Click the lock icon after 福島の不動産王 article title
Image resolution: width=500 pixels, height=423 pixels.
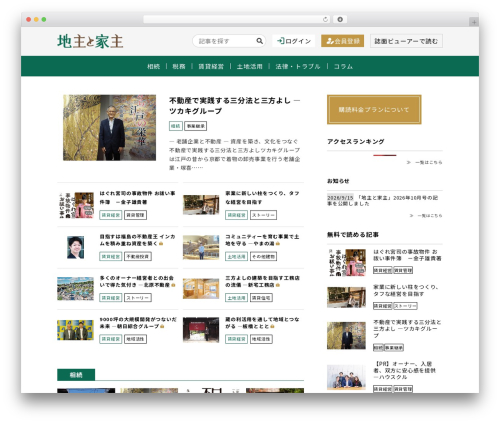(x=161, y=244)
